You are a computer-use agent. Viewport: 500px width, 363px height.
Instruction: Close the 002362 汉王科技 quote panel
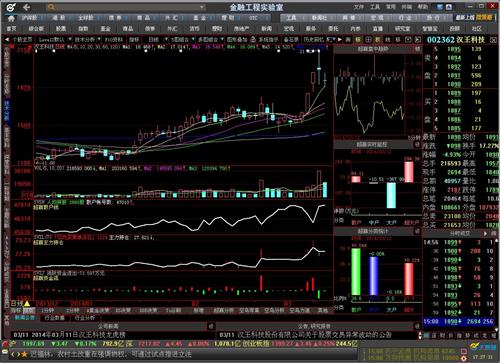point(493,40)
